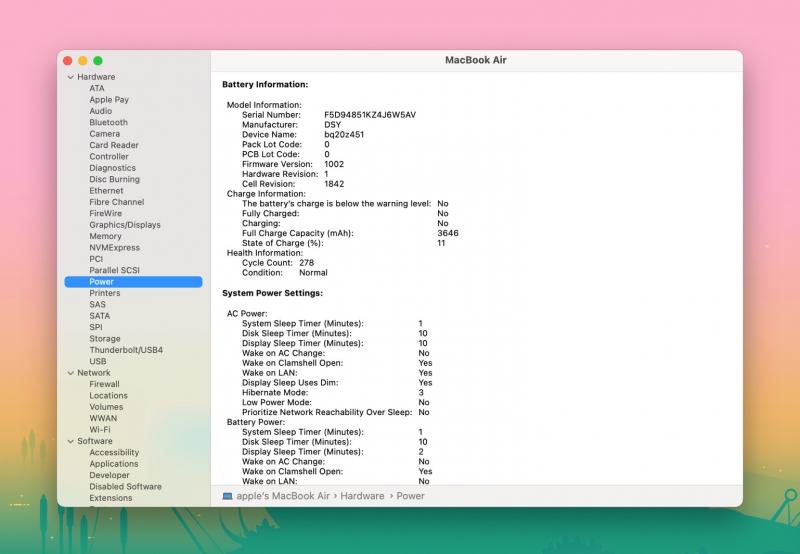The image size is (800, 554).
Task: Select NVMExpress entry
Action: (114, 247)
